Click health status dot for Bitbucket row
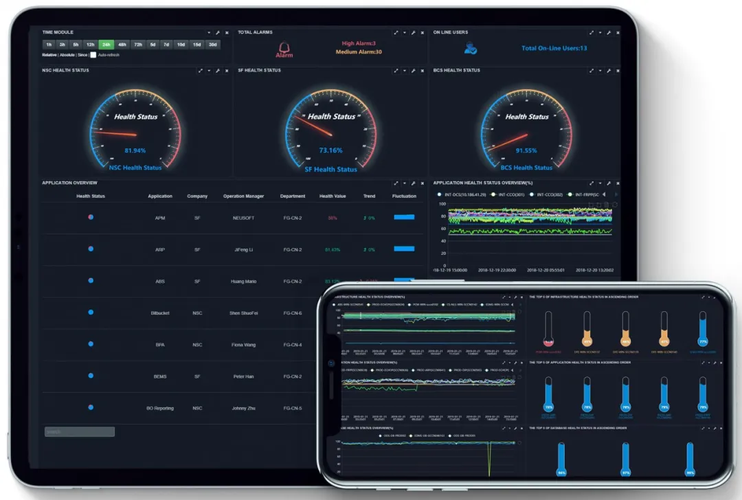Image resolution: width=742 pixels, height=500 pixels. point(90,312)
